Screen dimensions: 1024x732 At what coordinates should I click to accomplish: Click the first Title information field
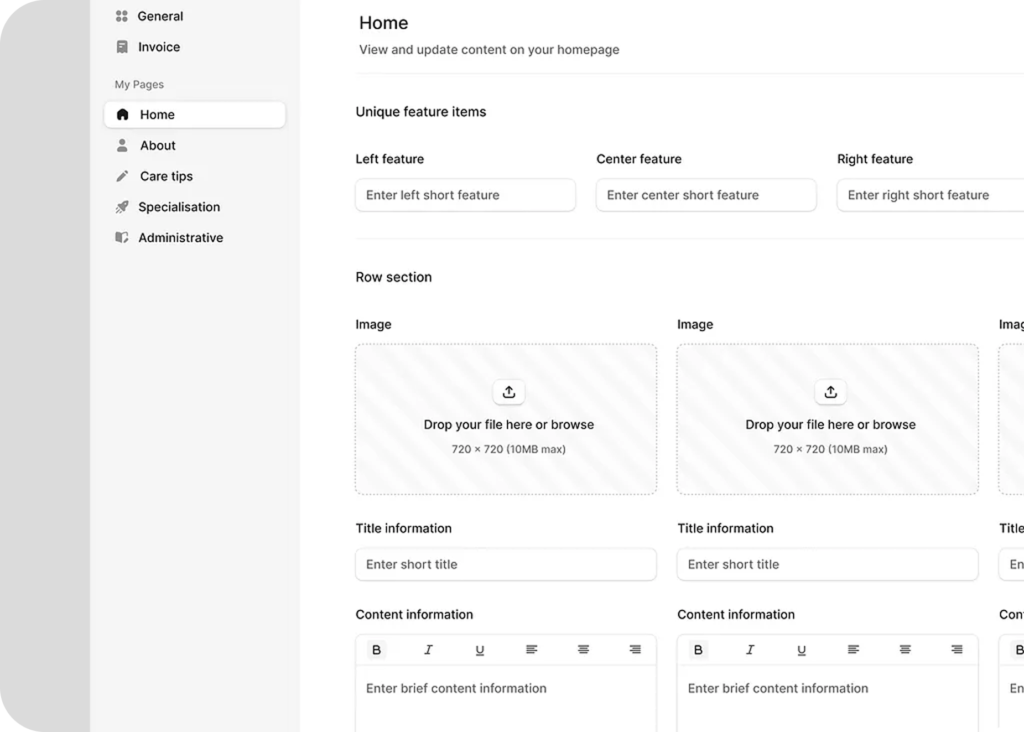(506, 564)
